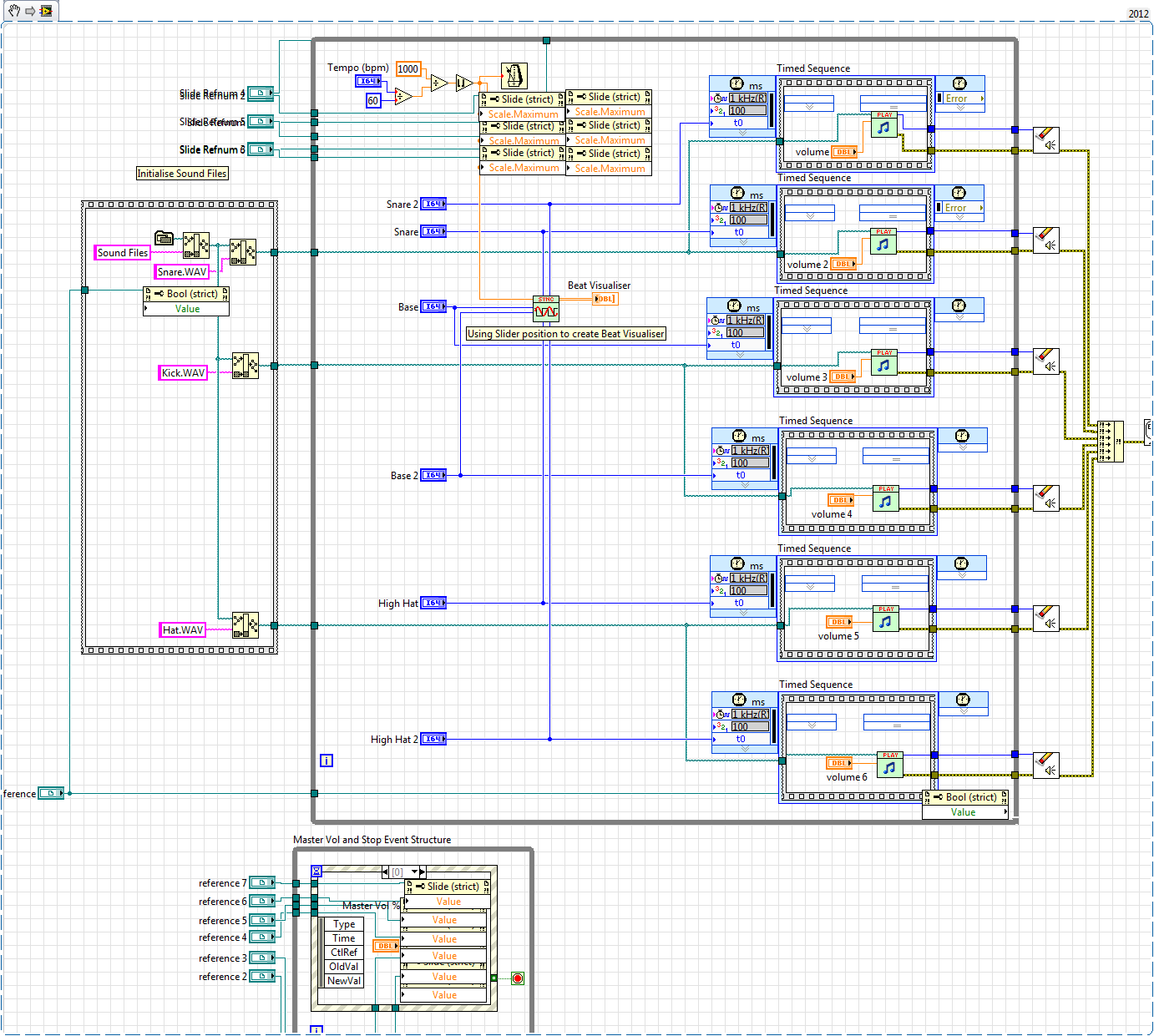Select the red stop loop condition terminal
The height and width of the screenshot is (1036, 1154).
[x=518, y=978]
